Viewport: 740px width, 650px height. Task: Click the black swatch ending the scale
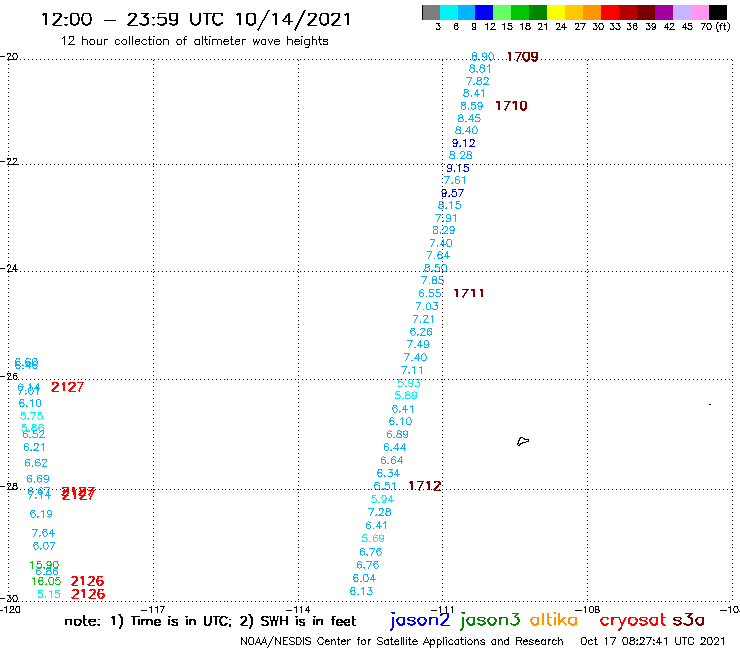717,12
